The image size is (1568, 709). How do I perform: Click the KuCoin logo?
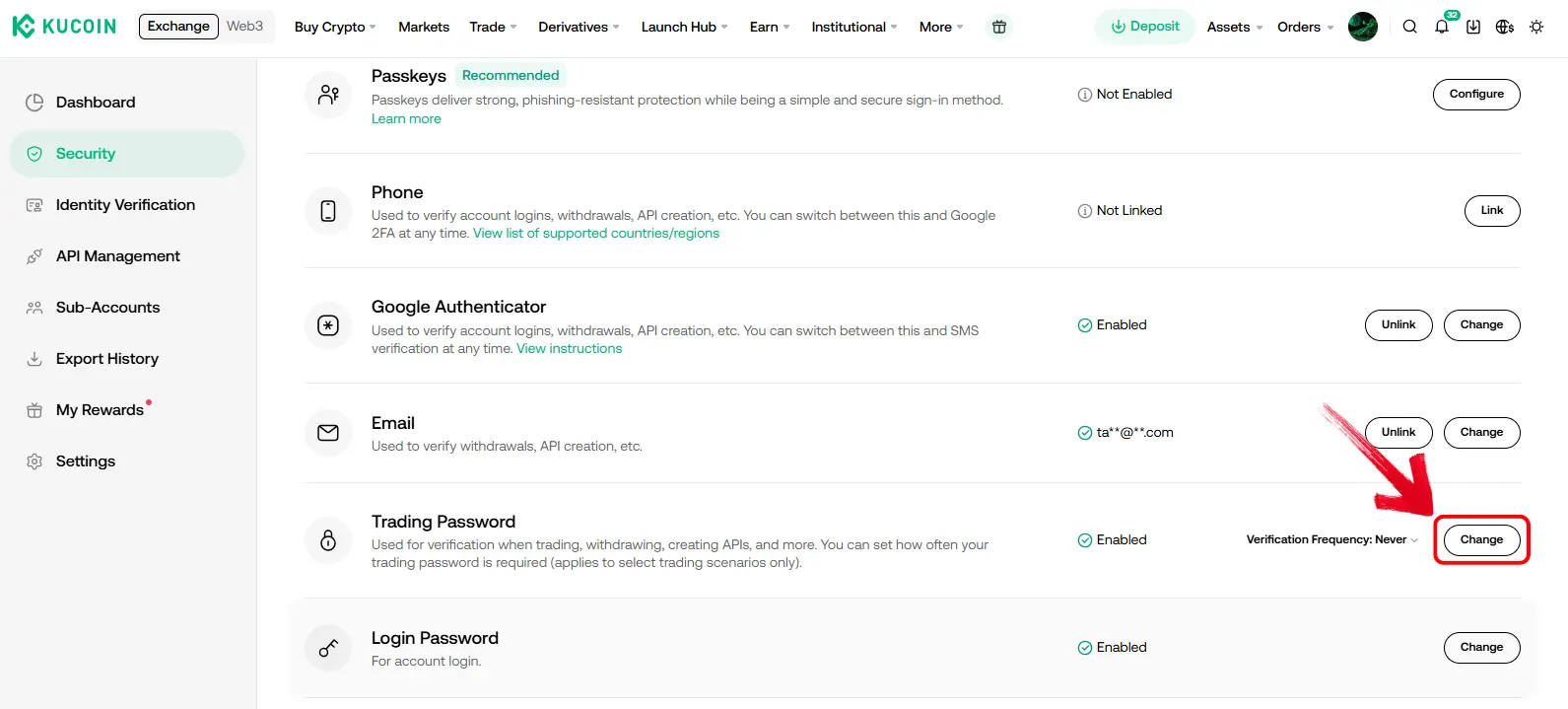point(64,27)
